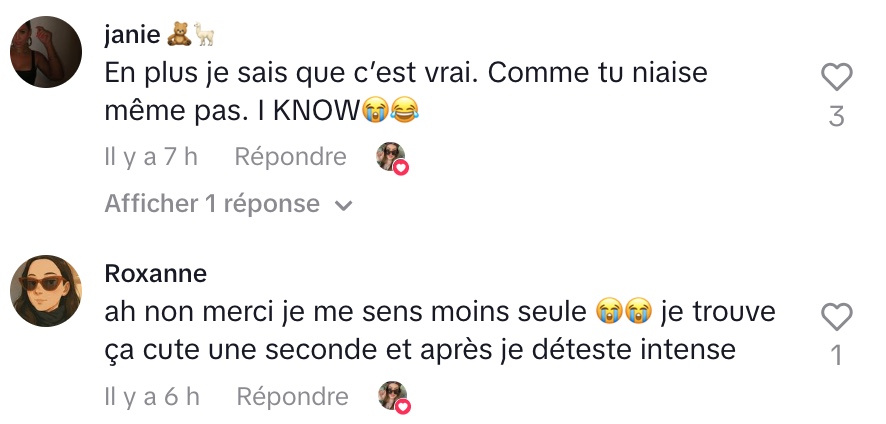Like Roxanne's comment with the heart
This screenshot has height=424, width=886.
(x=836, y=318)
